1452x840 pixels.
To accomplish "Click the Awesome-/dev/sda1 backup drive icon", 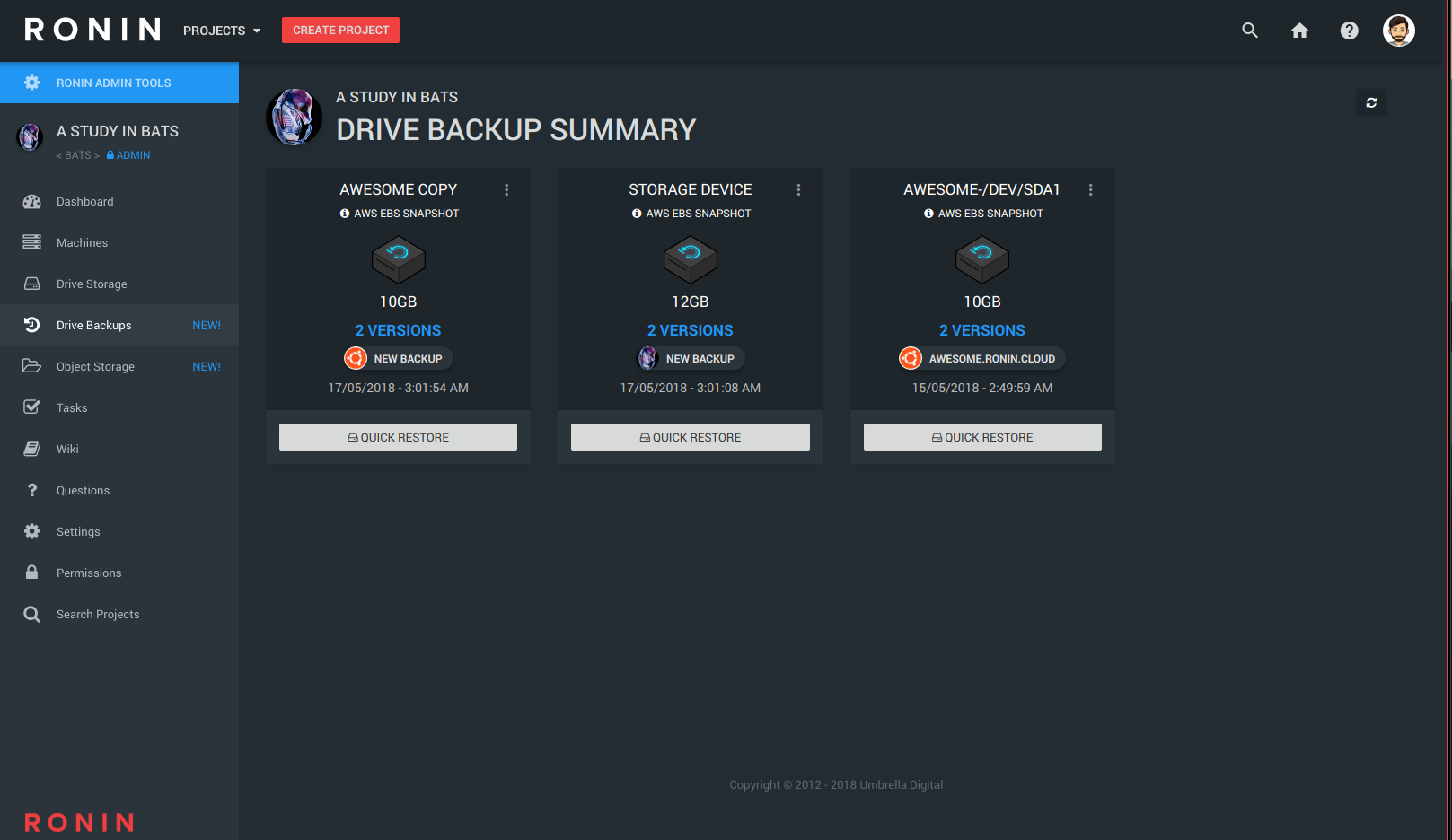I will [982, 259].
